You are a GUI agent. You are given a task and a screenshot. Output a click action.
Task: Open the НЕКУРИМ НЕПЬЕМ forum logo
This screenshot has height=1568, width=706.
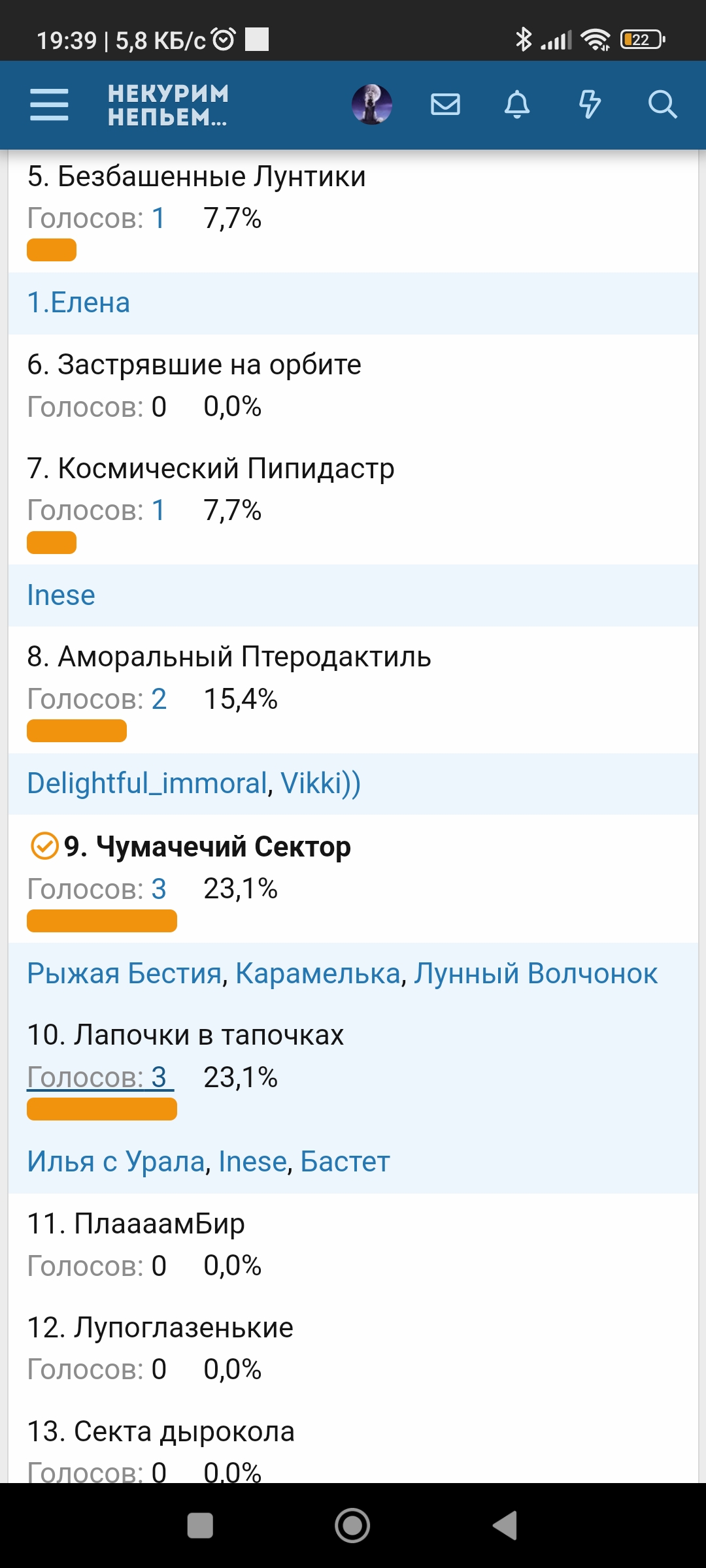click(168, 105)
